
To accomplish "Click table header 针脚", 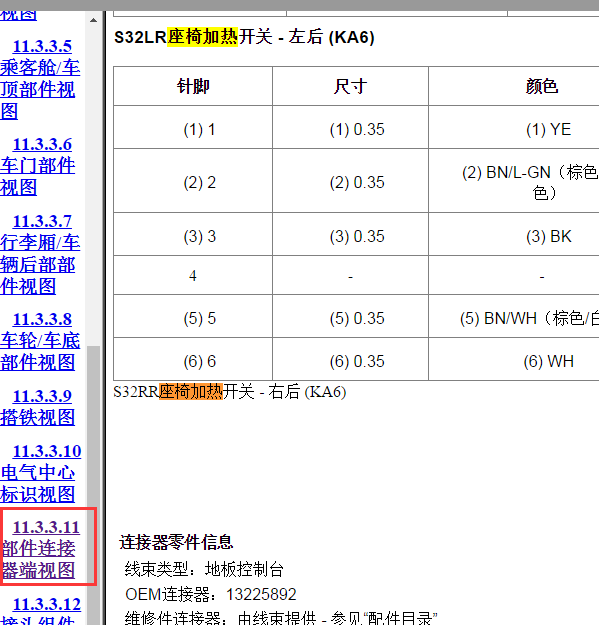I will (x=193, y=86).
